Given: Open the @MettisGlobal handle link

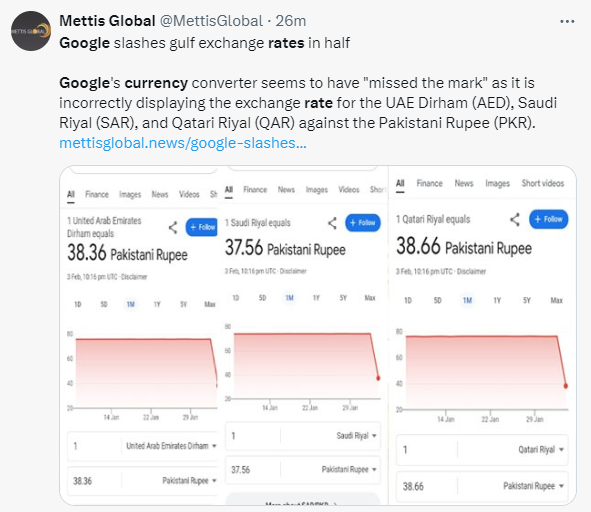Looking at the screenshot, I should [x=211, y=21].
